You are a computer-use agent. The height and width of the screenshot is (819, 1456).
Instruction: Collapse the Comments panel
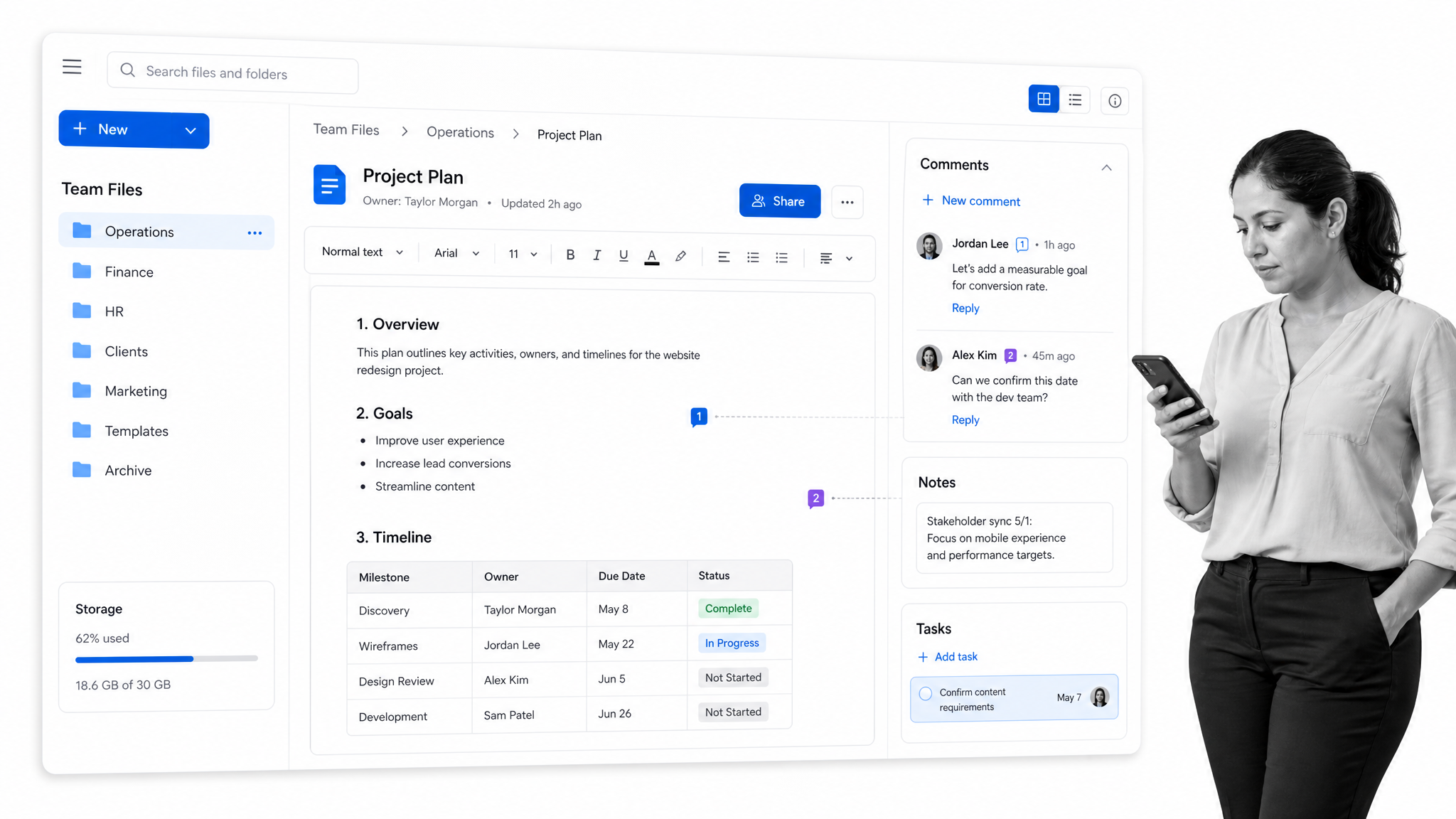[1106, 168]
